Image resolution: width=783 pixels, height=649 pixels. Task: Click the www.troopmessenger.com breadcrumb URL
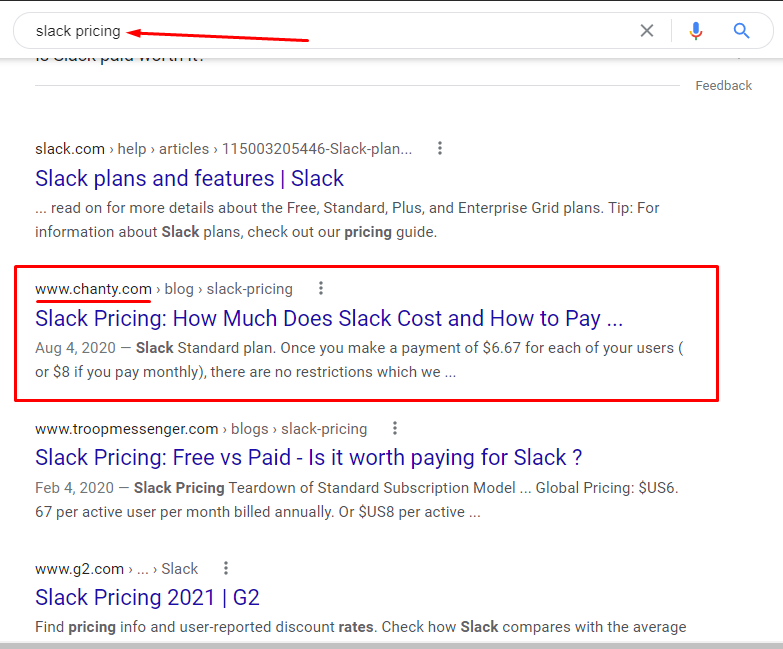coord(201,429)
